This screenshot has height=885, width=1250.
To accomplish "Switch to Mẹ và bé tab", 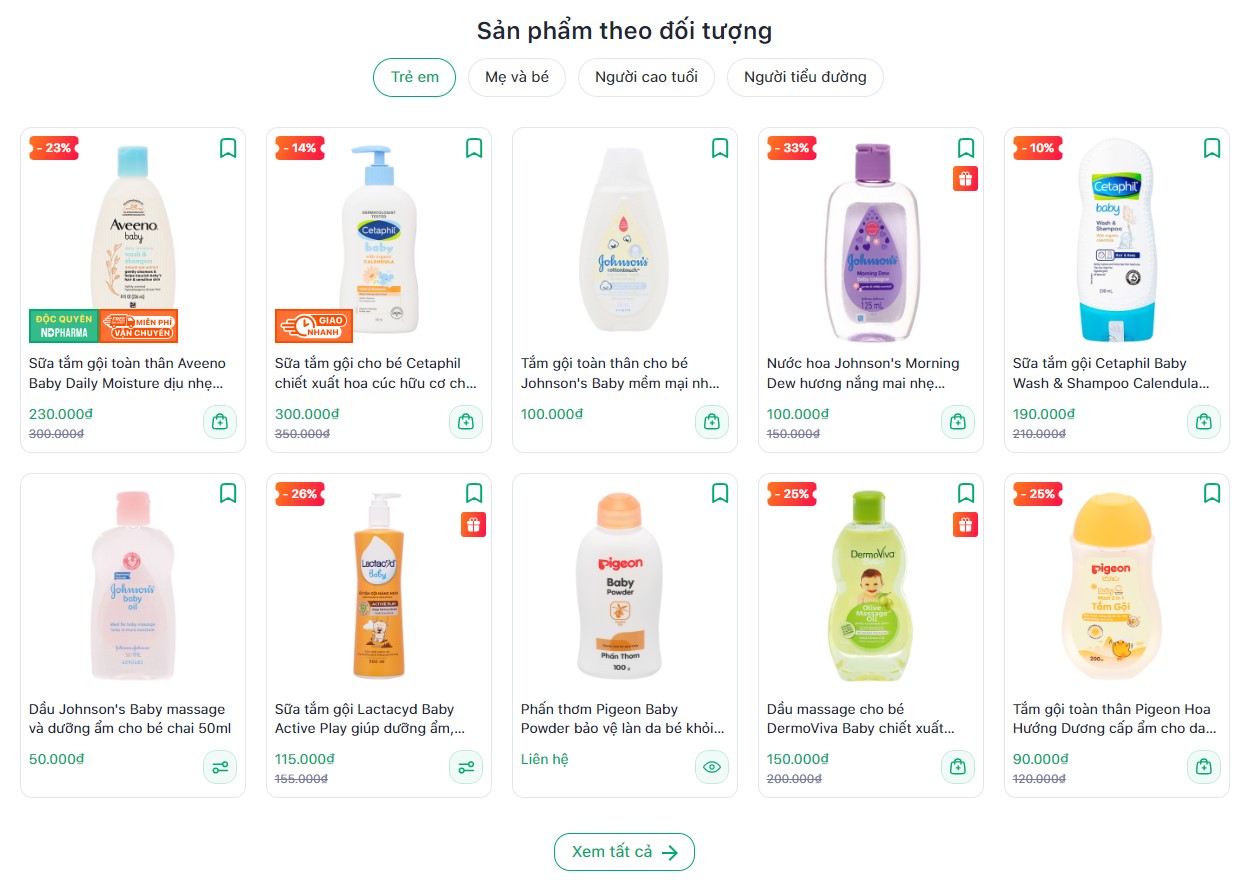I will pyautogui.click(x=516, y=77).
